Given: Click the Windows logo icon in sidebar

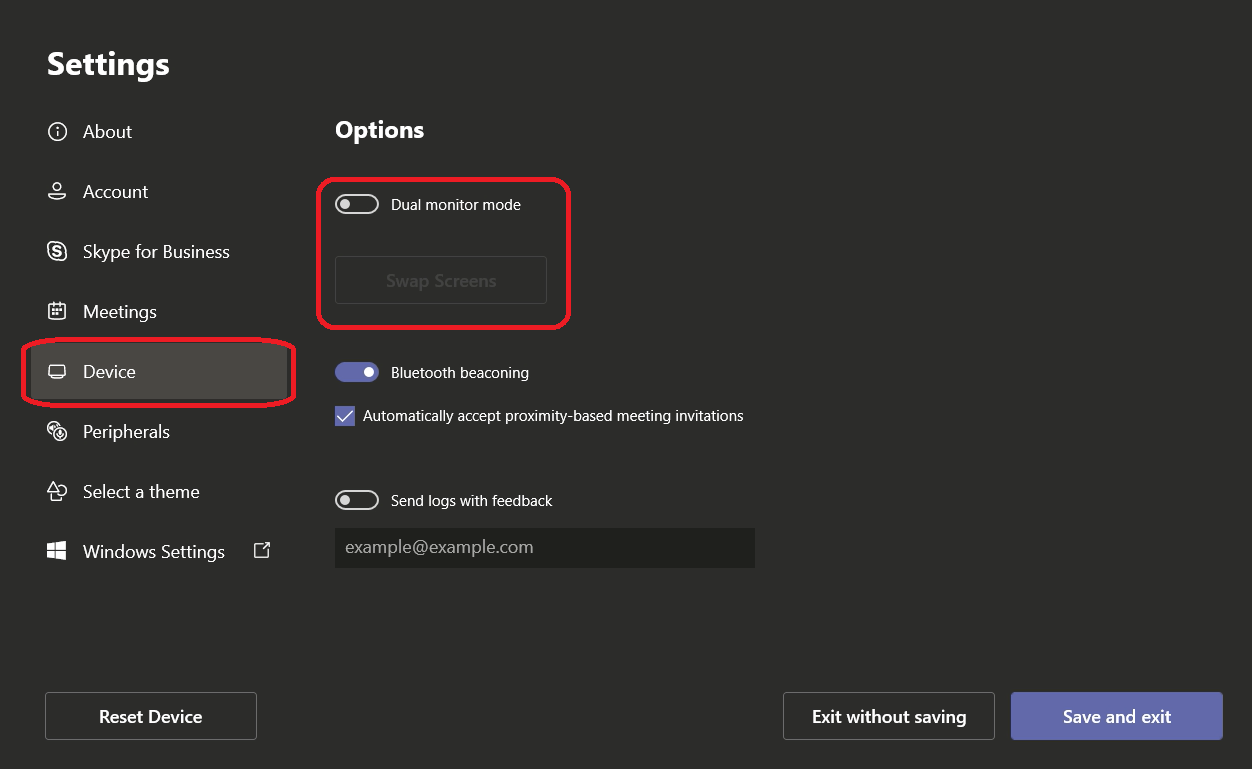Looking at the screenshot, I should coord(57,551).
